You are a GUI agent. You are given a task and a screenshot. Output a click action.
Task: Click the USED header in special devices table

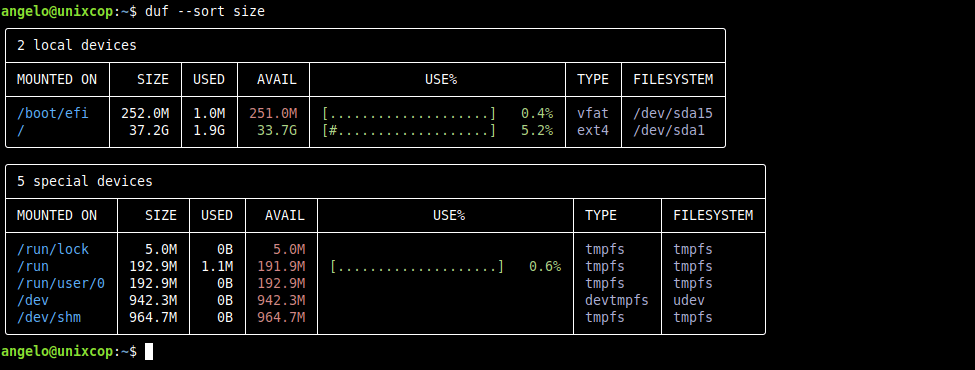217,215
